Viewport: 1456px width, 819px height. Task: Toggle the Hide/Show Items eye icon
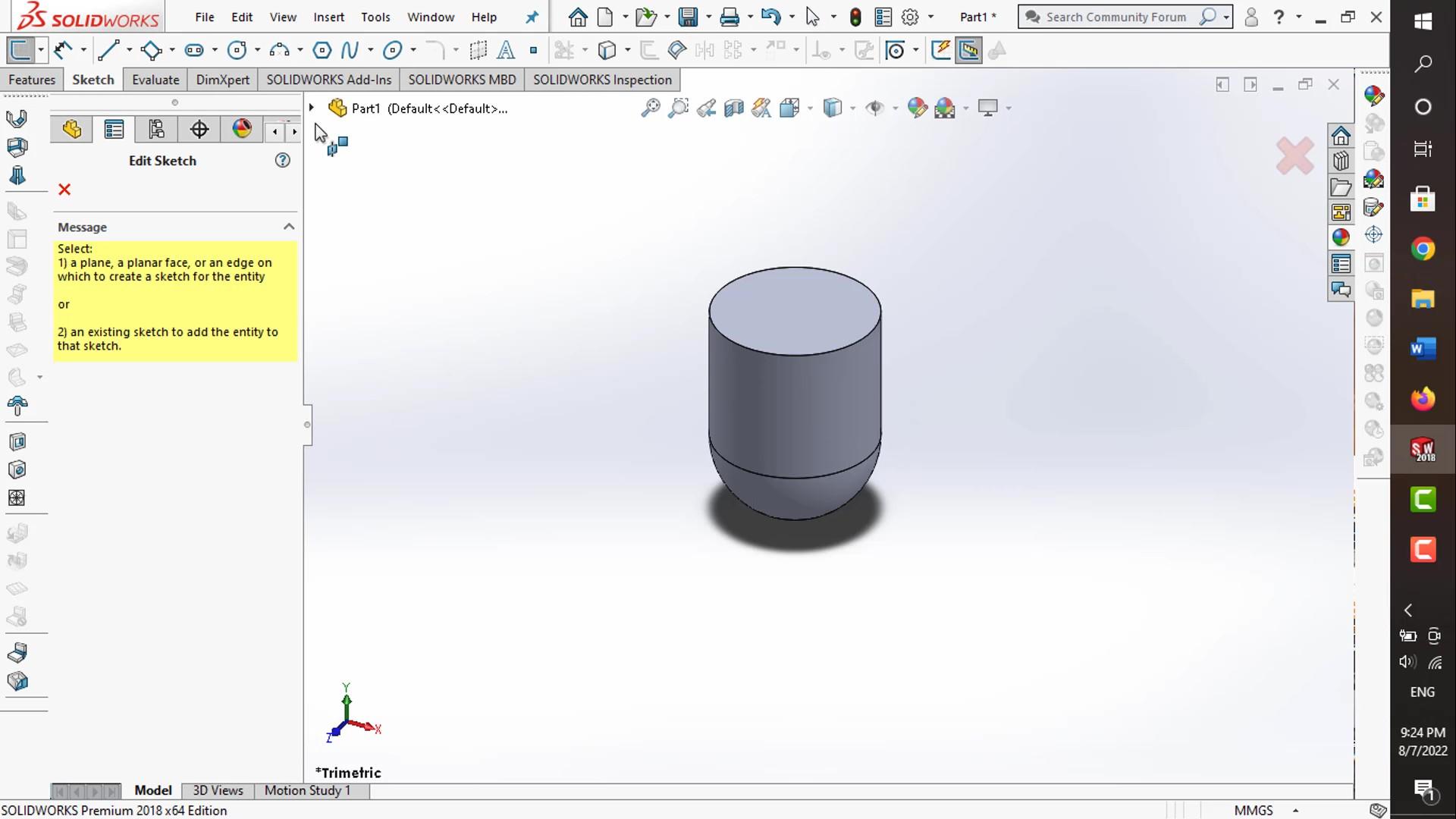tap(874, 108)
